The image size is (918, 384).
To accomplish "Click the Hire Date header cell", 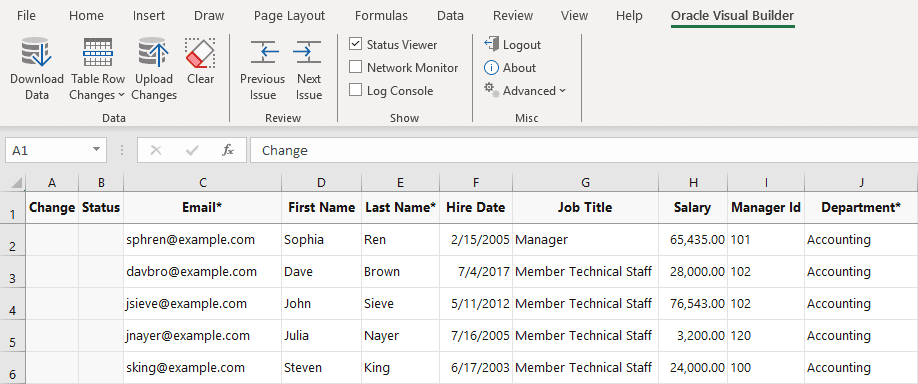I will [x=476, y=207].
